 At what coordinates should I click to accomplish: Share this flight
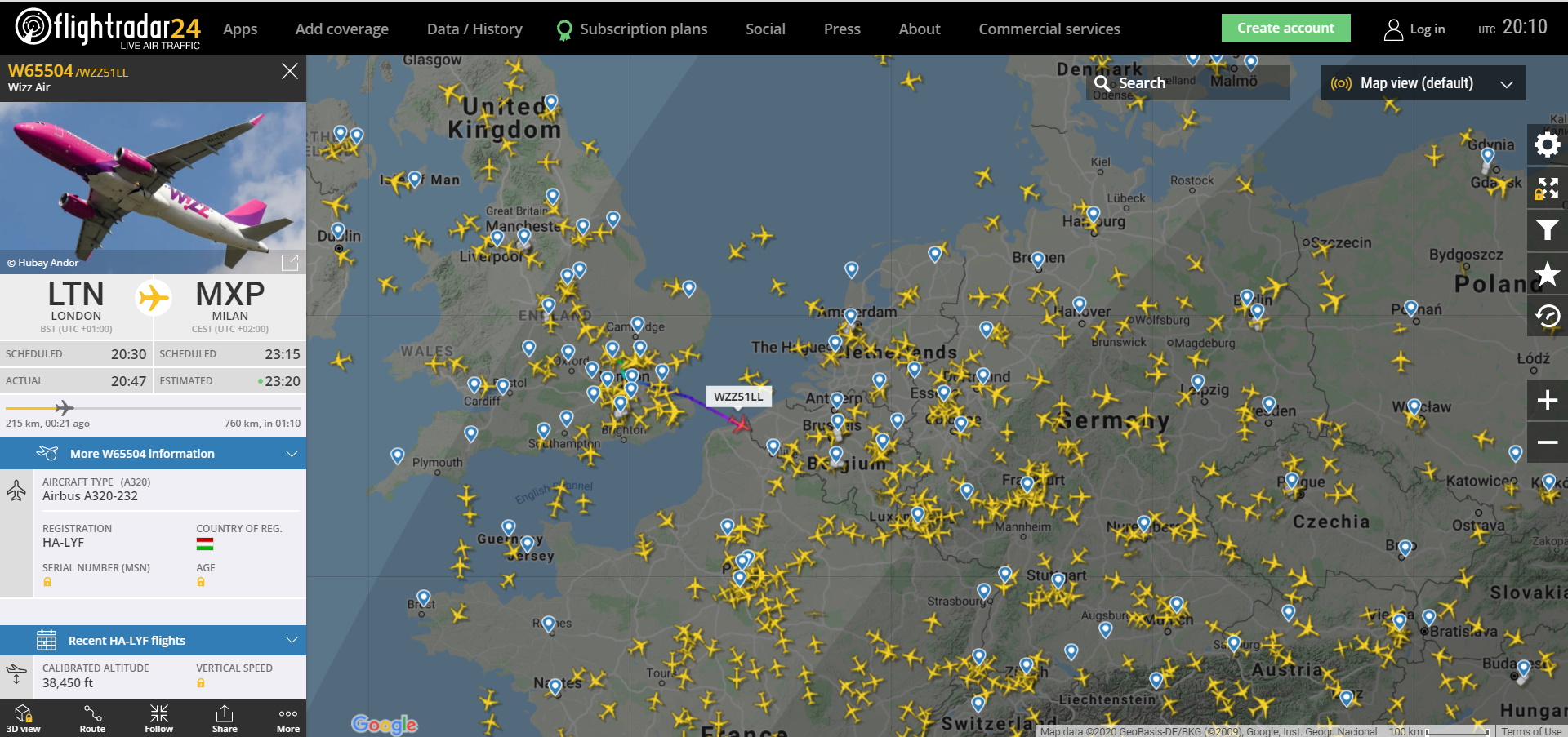click(x=225, y=718)
